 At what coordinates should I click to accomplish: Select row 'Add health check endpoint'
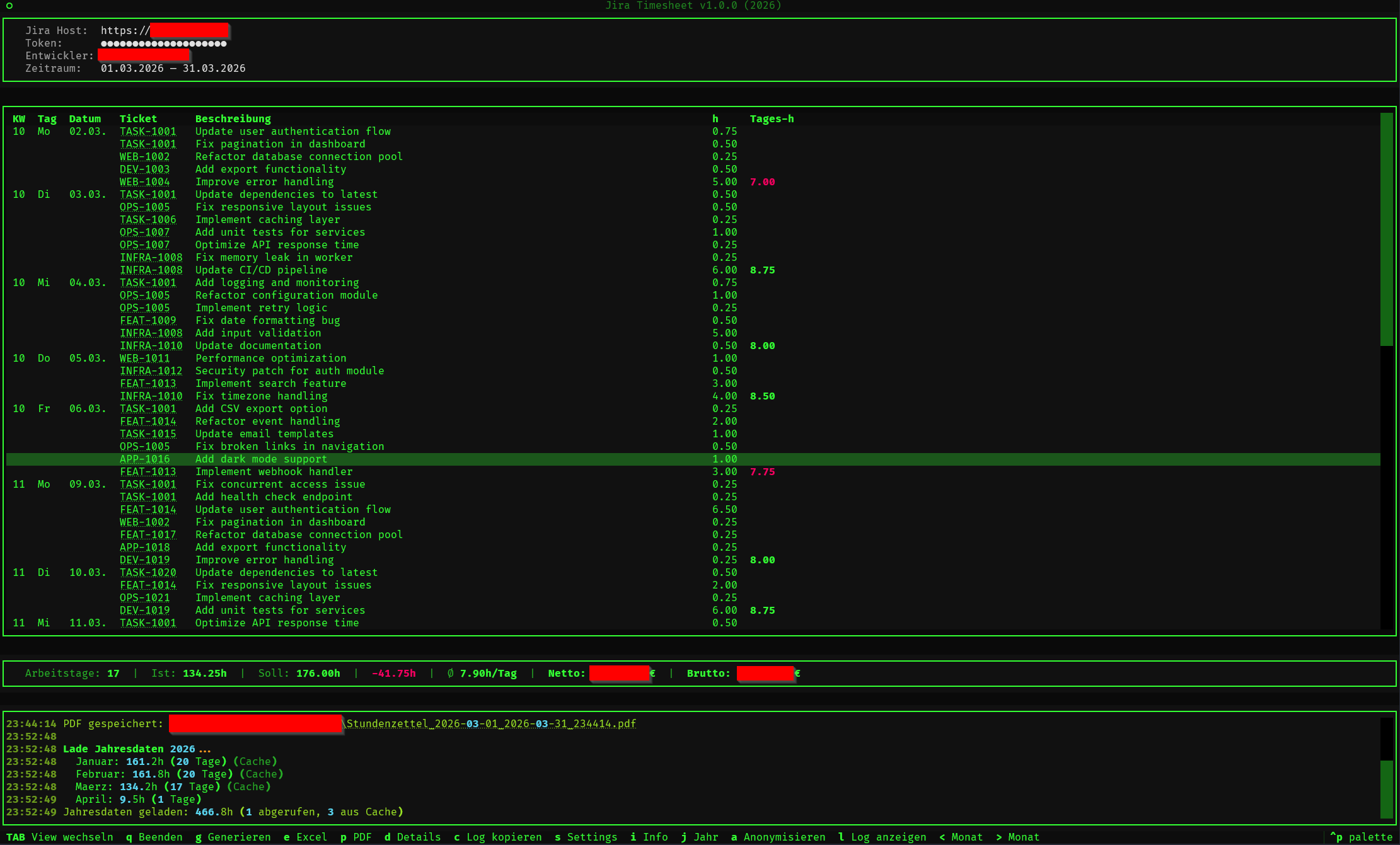coord(693,497)
